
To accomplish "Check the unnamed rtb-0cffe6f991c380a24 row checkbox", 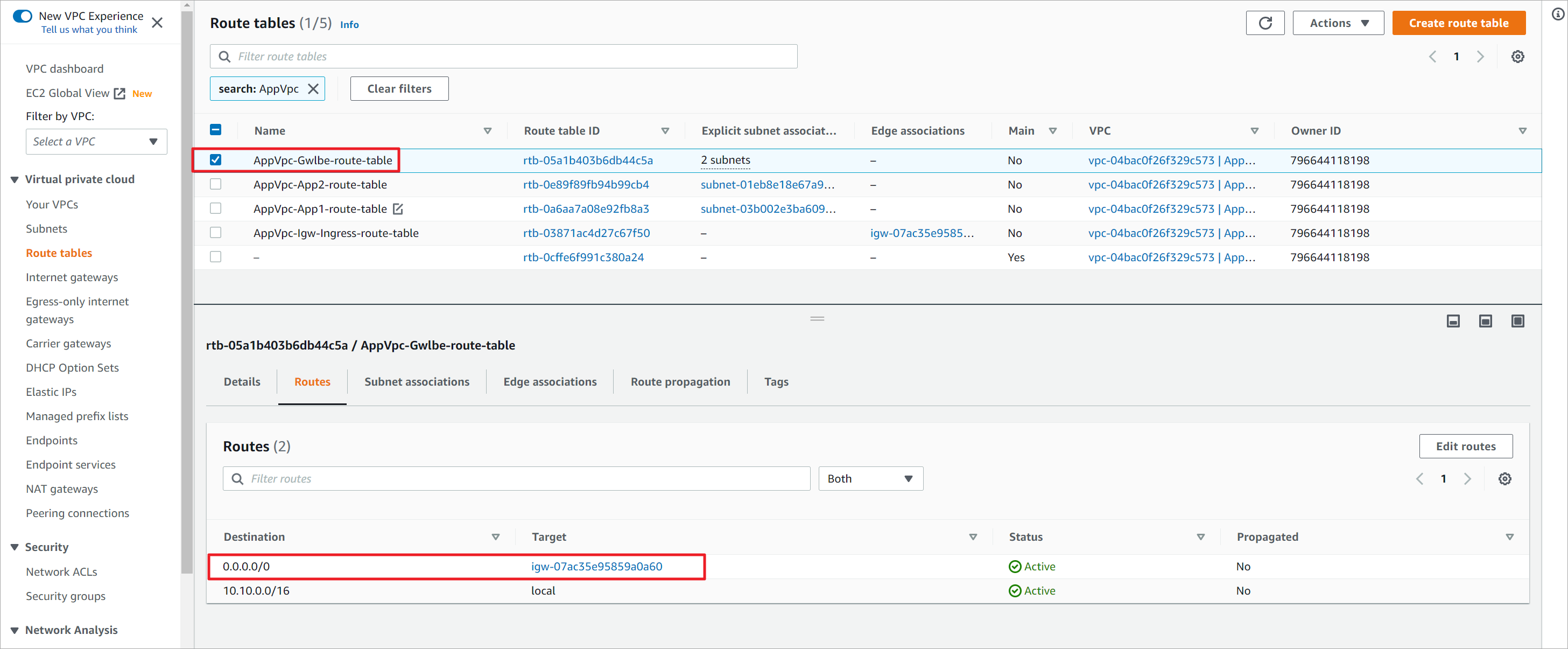I will pos(215,257).
